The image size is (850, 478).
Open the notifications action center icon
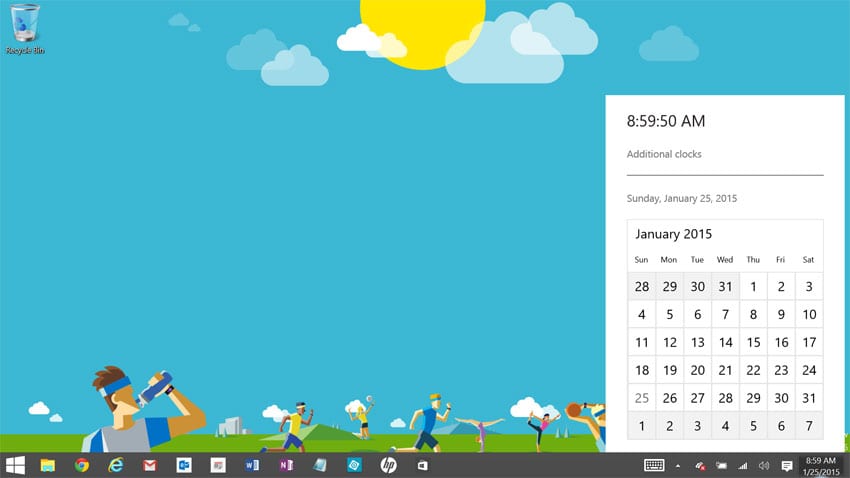[x=787, y=466]
